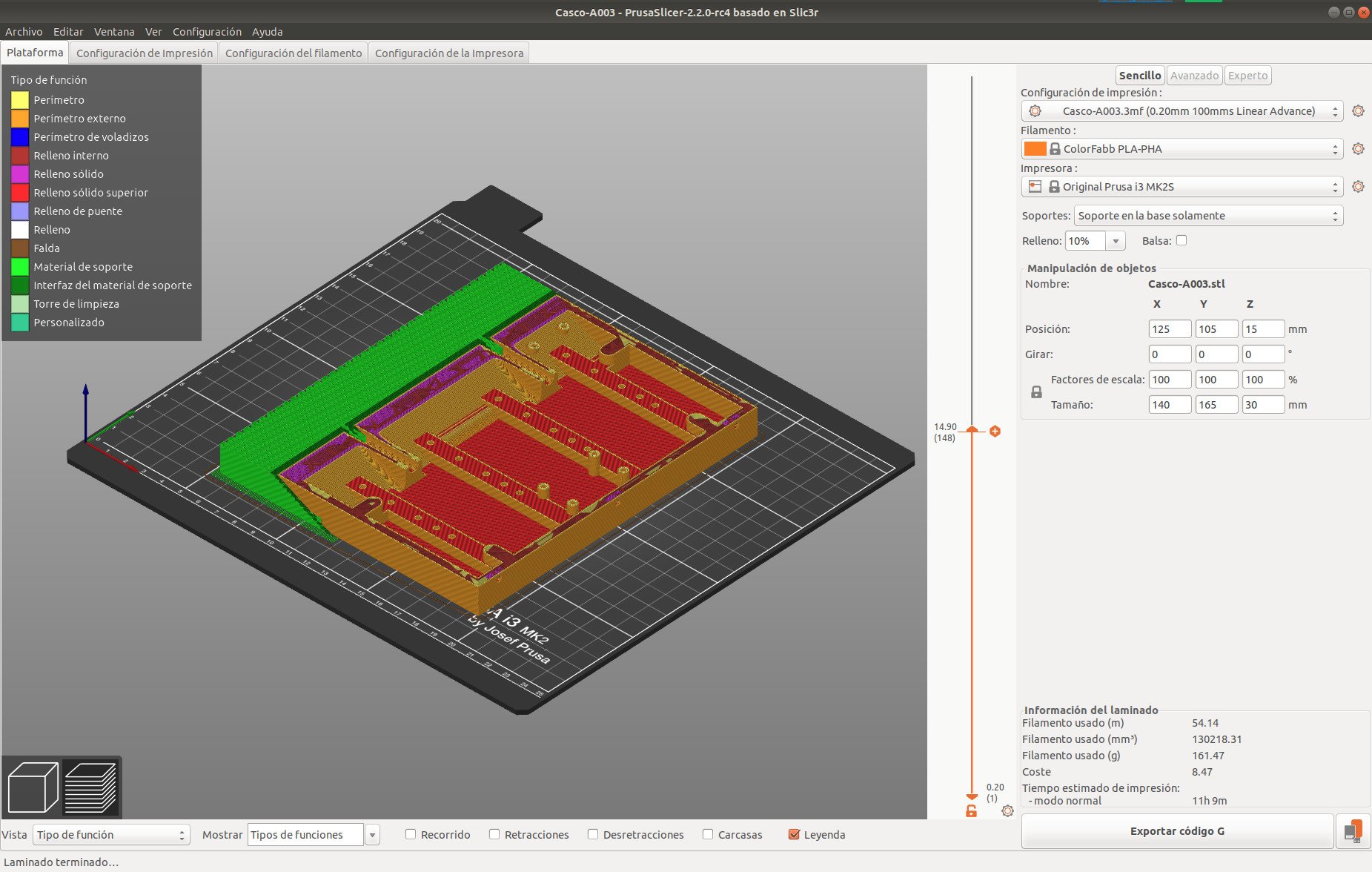
Task: Open the ColorFabb PLA-PHA filament dropdown
Action: (x=1182, y=148)
